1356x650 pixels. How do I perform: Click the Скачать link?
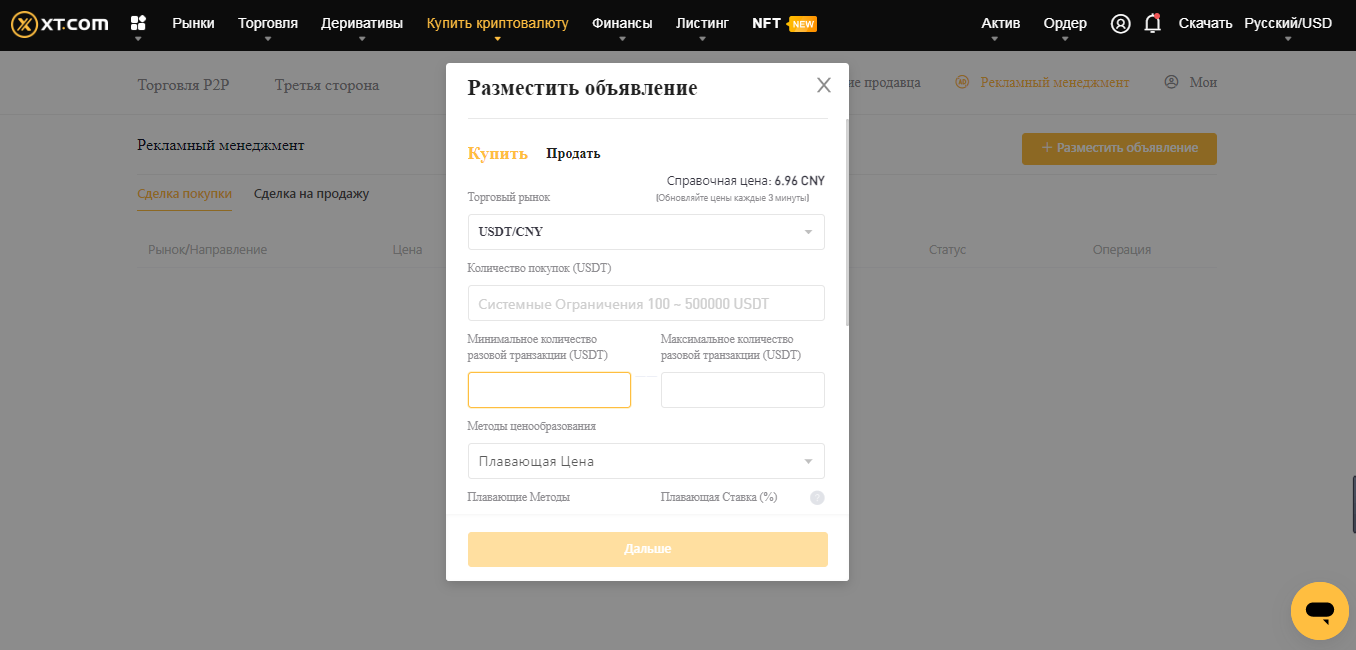tap(1205, 24)
